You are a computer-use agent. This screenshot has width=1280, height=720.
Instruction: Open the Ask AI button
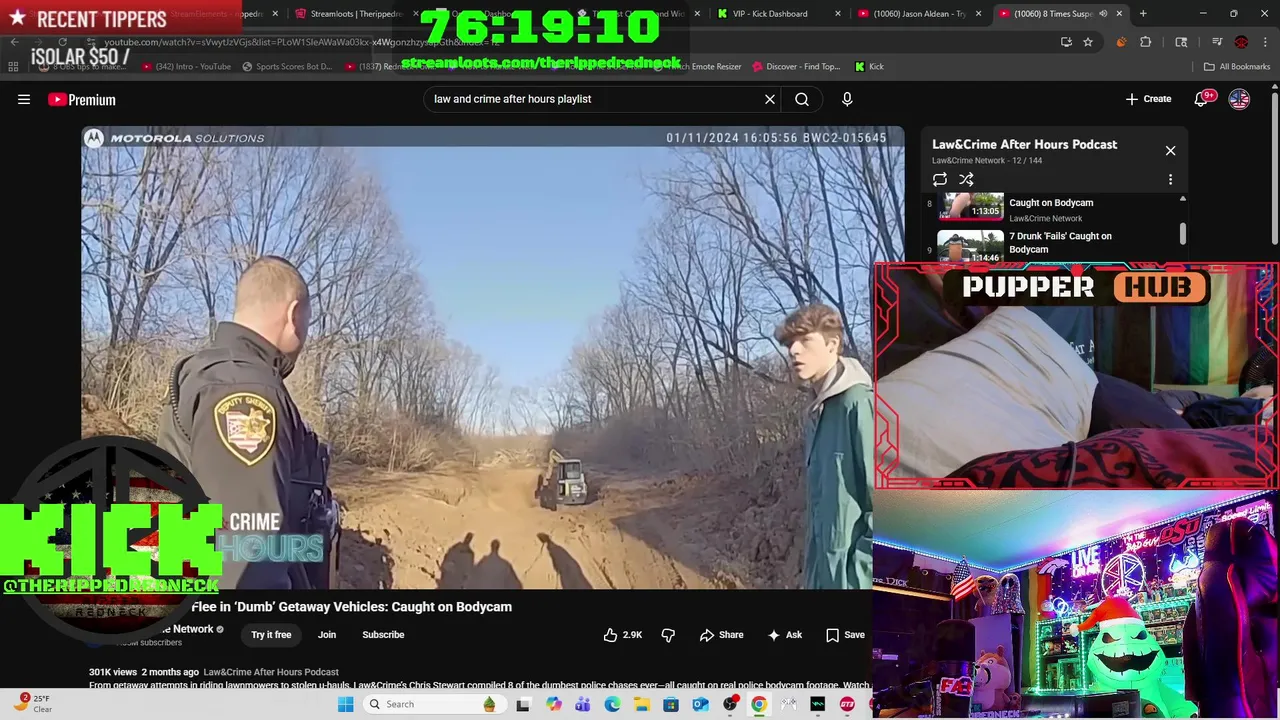[x=784, y=635]
